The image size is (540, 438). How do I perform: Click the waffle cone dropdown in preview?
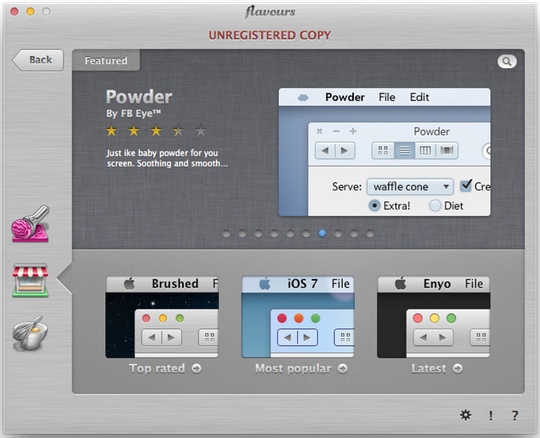410,187
